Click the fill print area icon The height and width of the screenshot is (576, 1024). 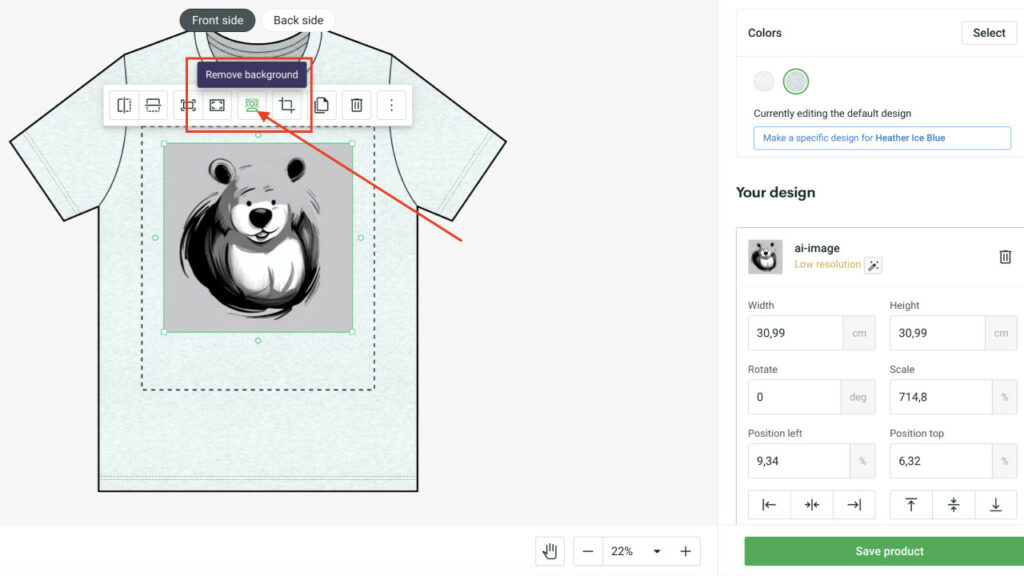pos(217,105)
